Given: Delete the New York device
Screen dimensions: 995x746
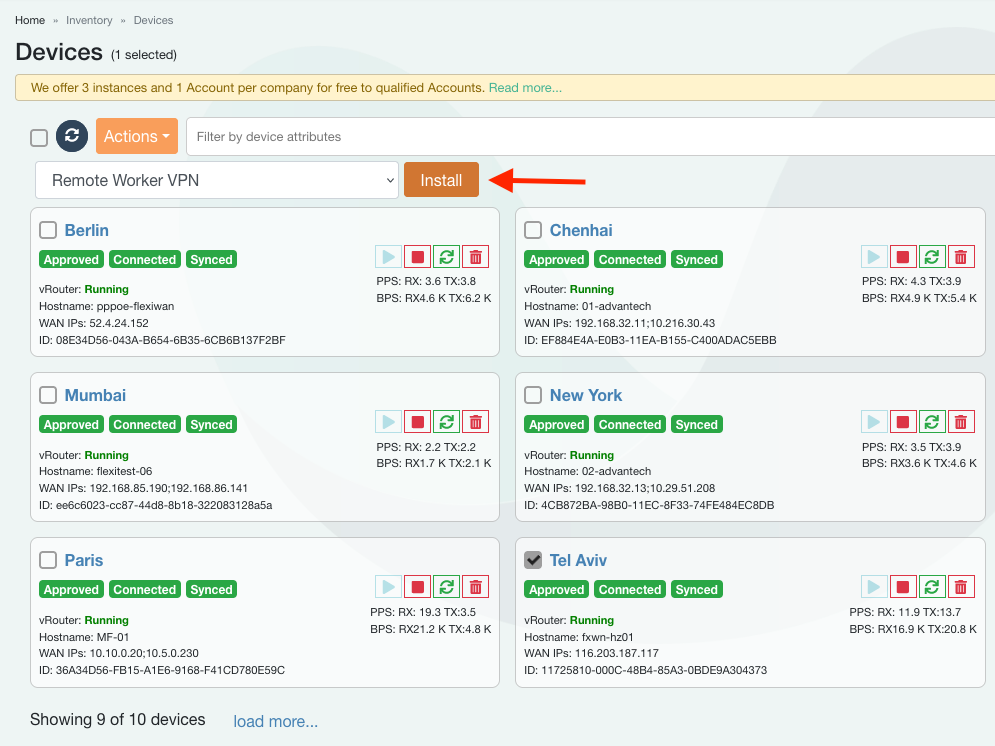Looking at the screenshot, I should (x=961, y=422).
